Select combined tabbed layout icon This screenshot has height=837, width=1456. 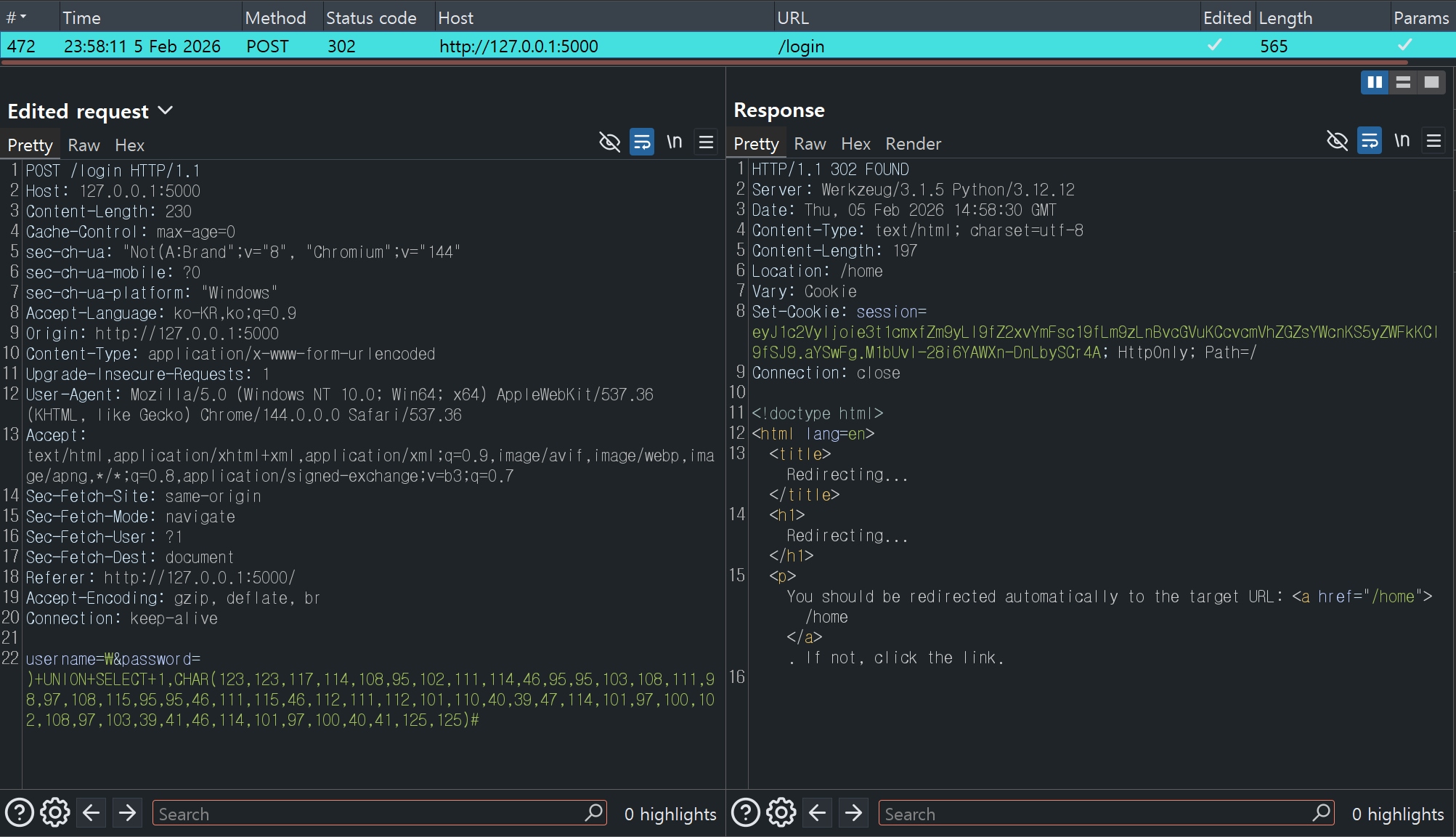pos(1431,82)
